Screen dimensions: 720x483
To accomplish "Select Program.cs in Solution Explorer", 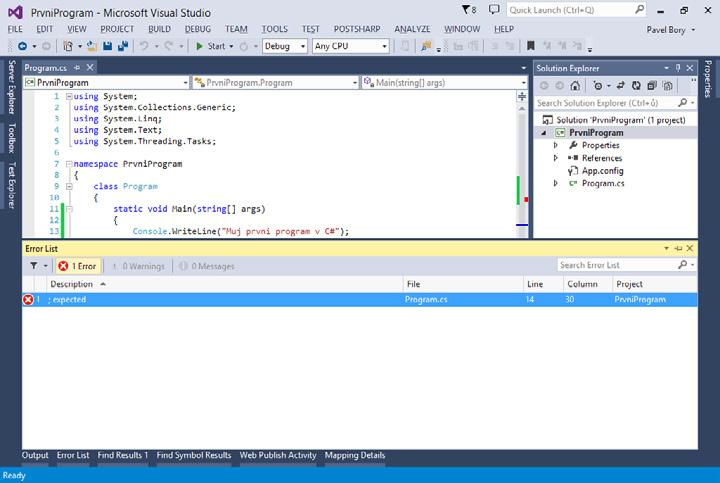I will [603, 184].
